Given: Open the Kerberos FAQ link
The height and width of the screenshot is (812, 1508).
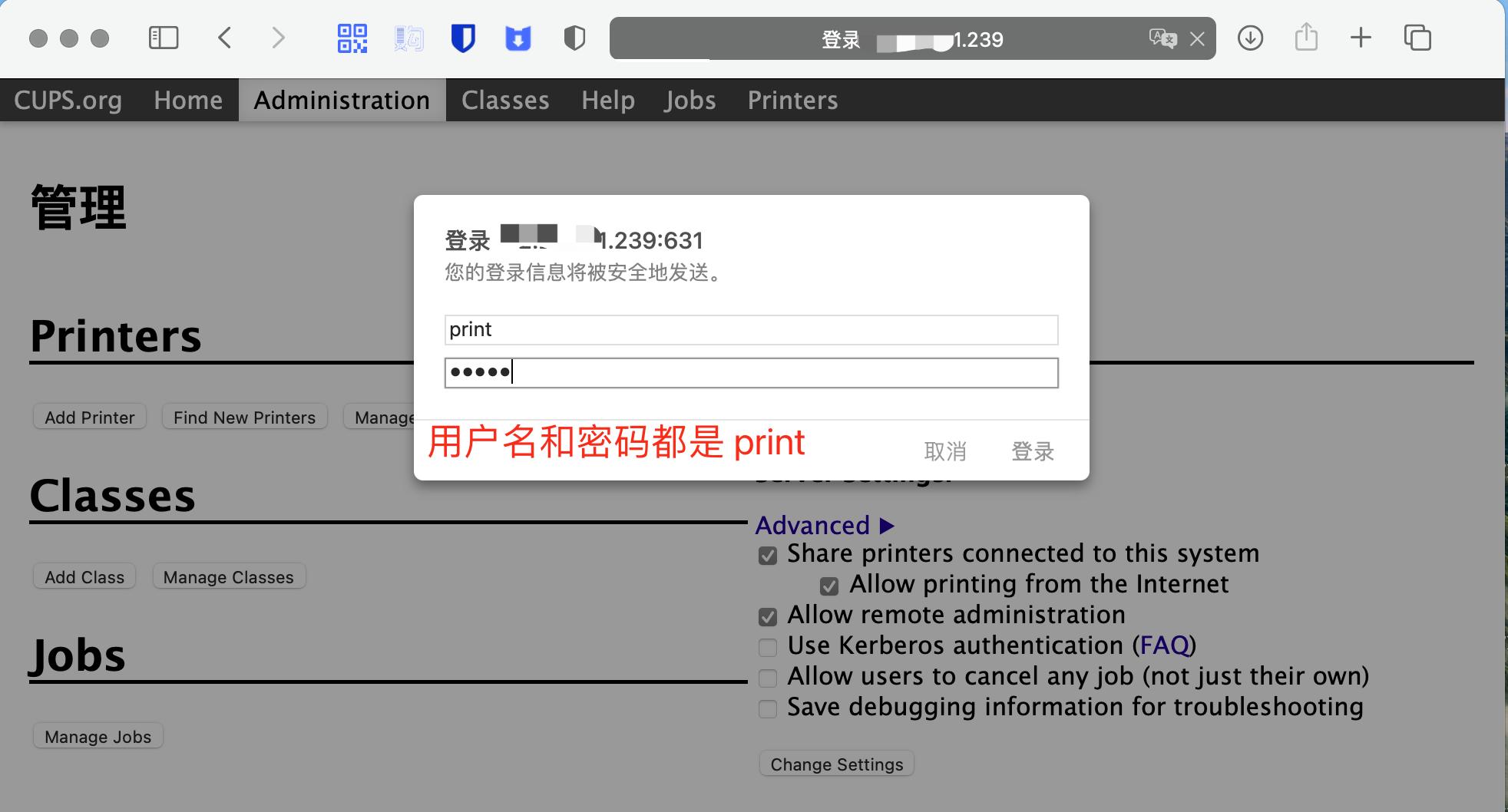Looking at the screenshot, I should click(x=1163, y=645).
